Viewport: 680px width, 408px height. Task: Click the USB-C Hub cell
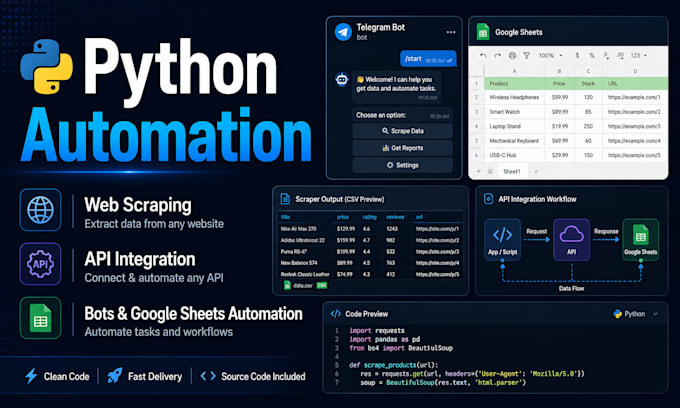(x=514, y=155)
